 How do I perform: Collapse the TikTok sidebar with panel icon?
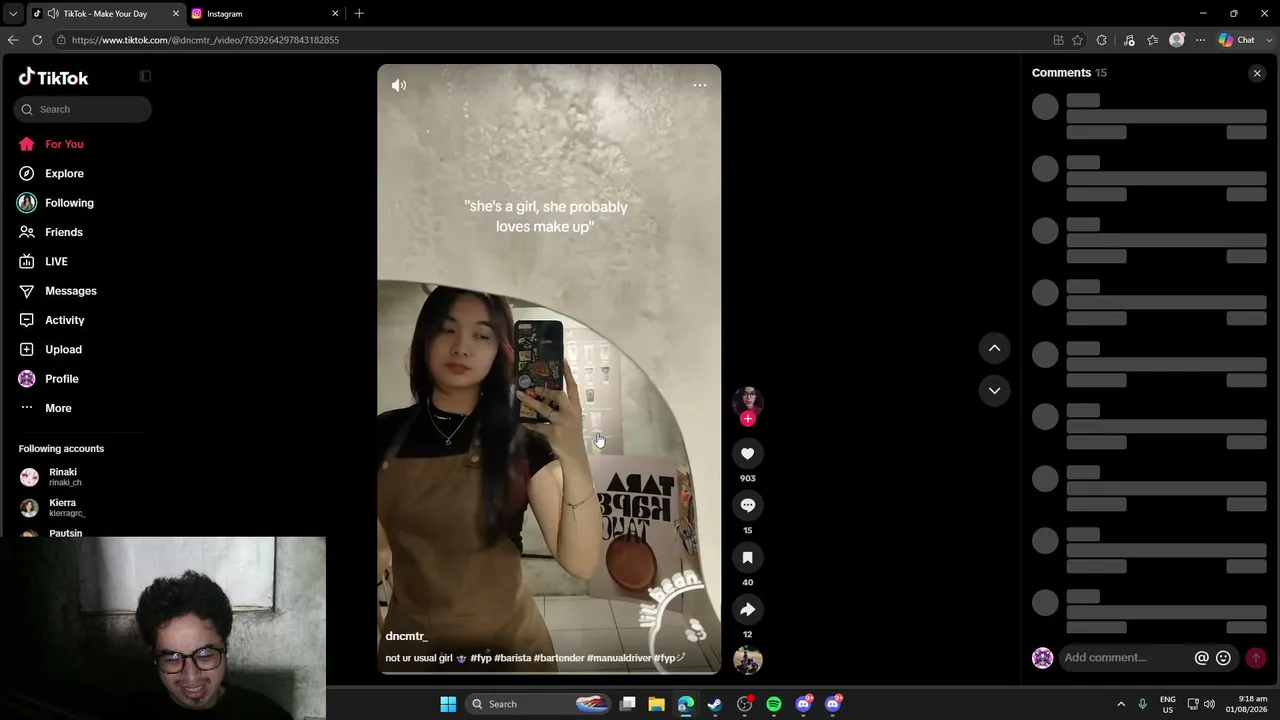pyautogui.click(x=145, y=76)
